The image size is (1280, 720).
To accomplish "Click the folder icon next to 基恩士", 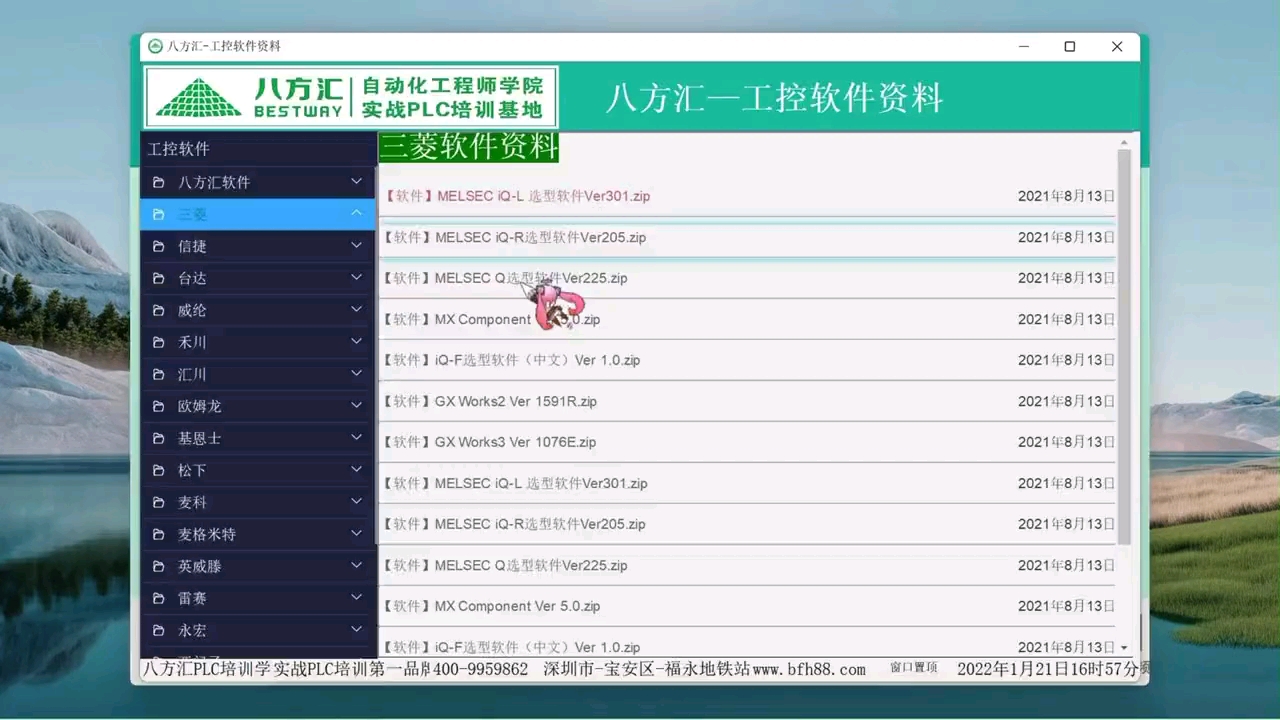I will pos(159,438).
